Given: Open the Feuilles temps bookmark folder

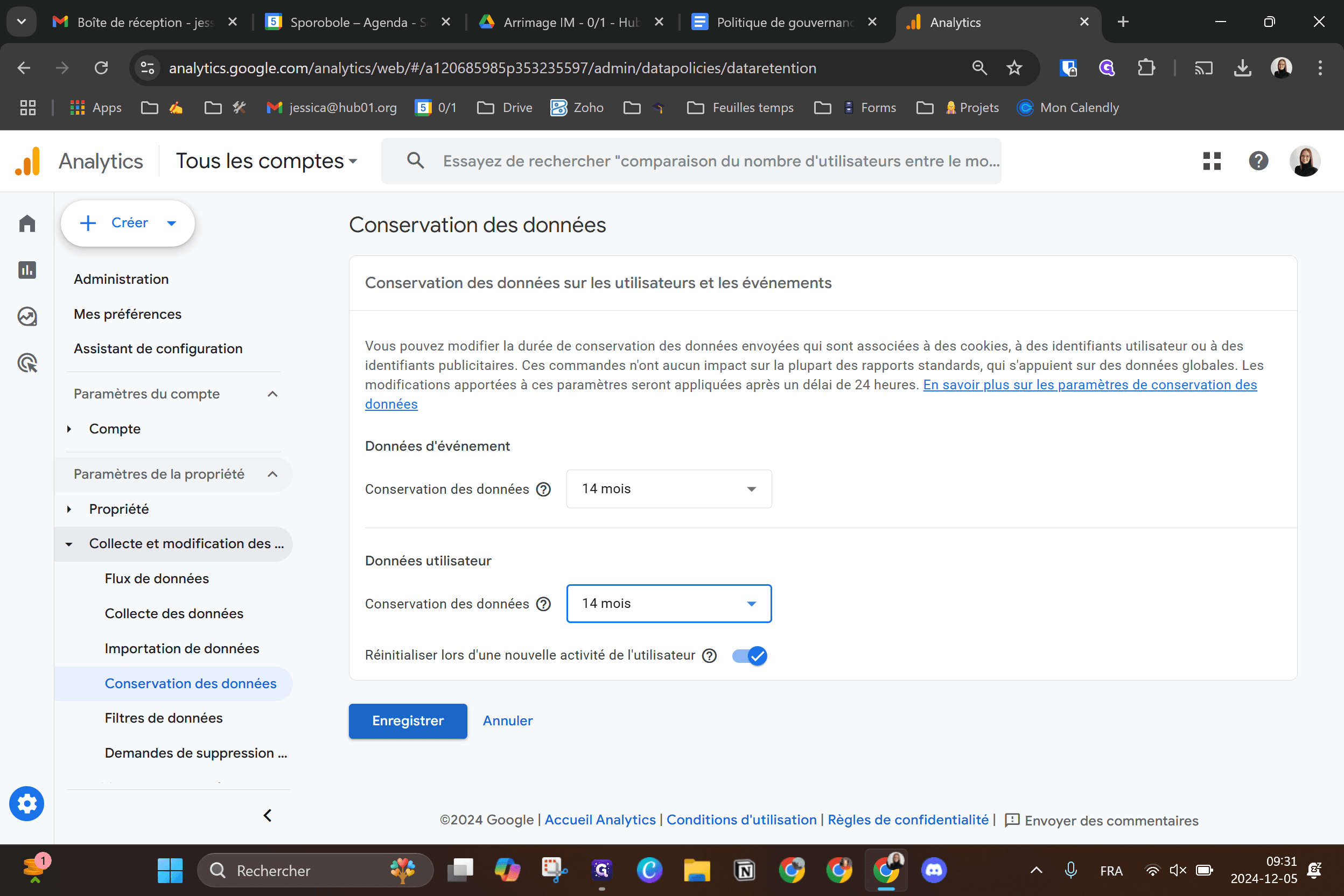Looking at the screenshot, I should coord(740,108).
